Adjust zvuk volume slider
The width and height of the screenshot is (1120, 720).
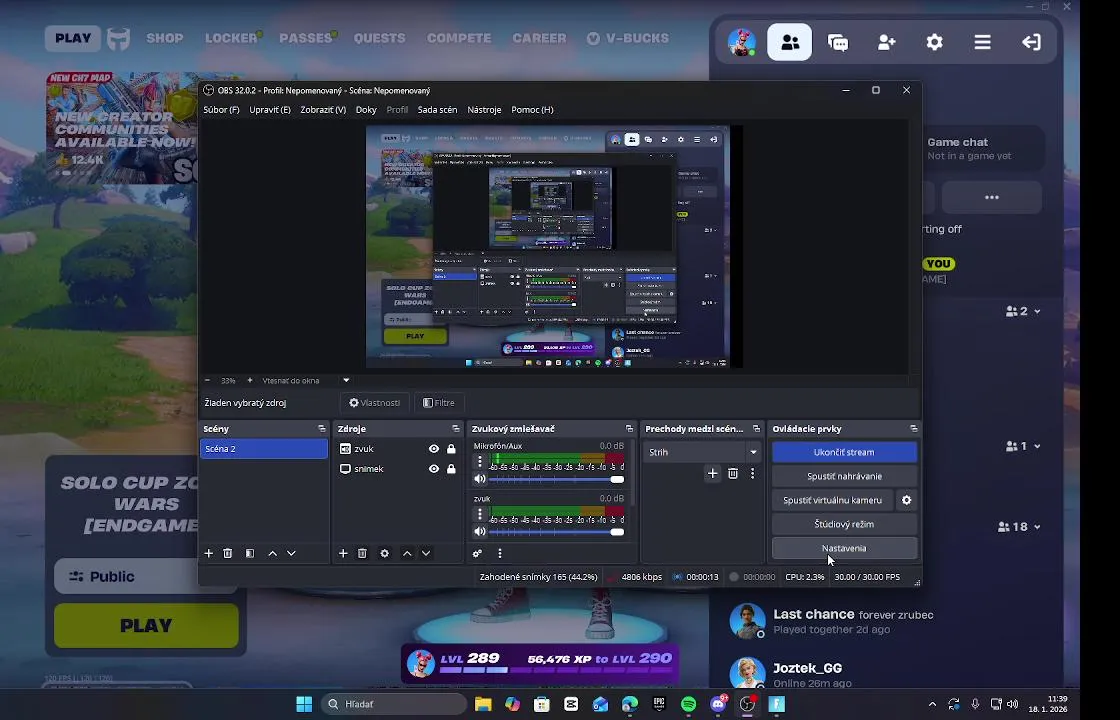[556, 531]
